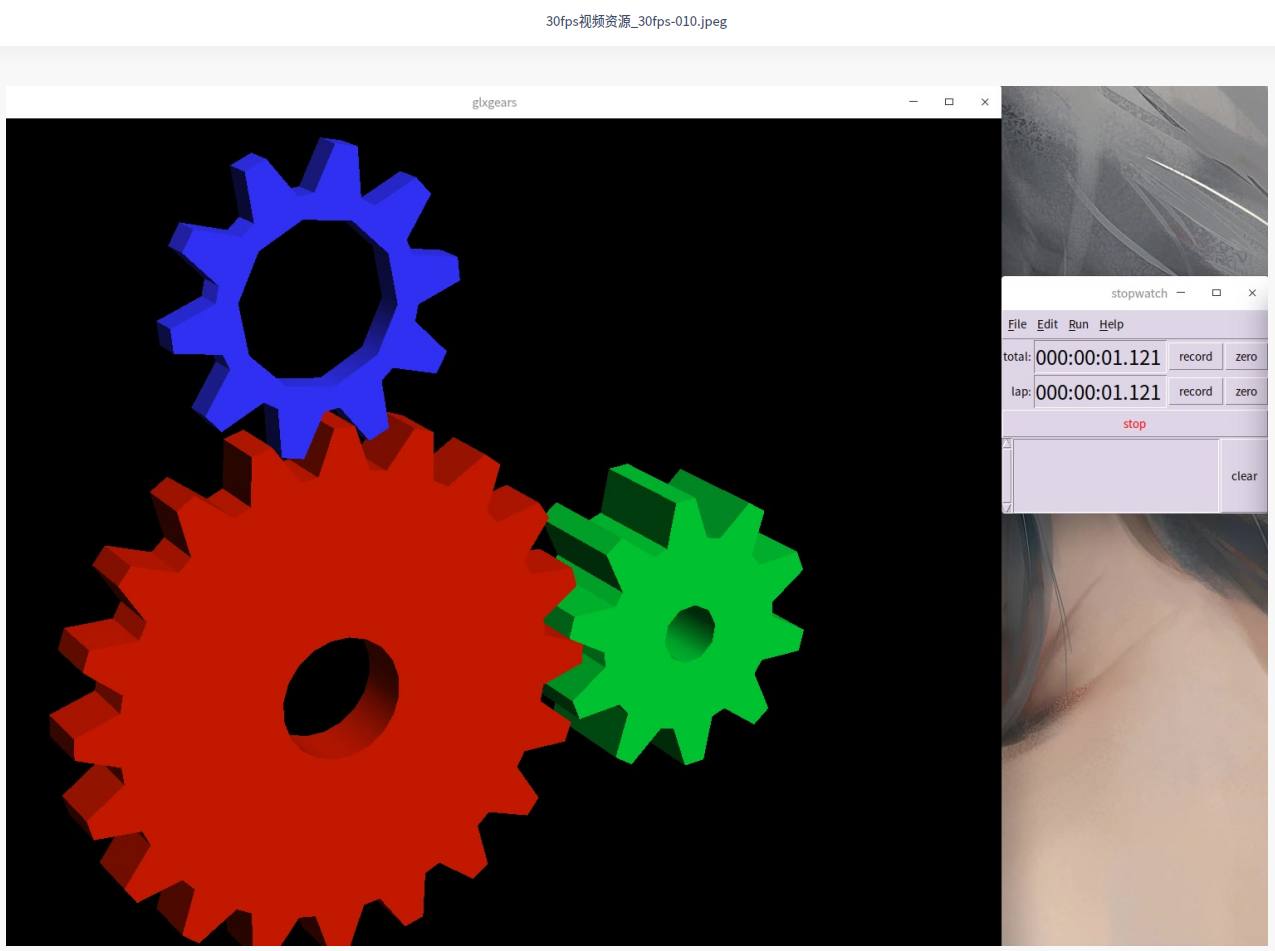
Task: Click the scrollbar up arrow in log
Action: pyautogui.click(x=1007, y=443)
